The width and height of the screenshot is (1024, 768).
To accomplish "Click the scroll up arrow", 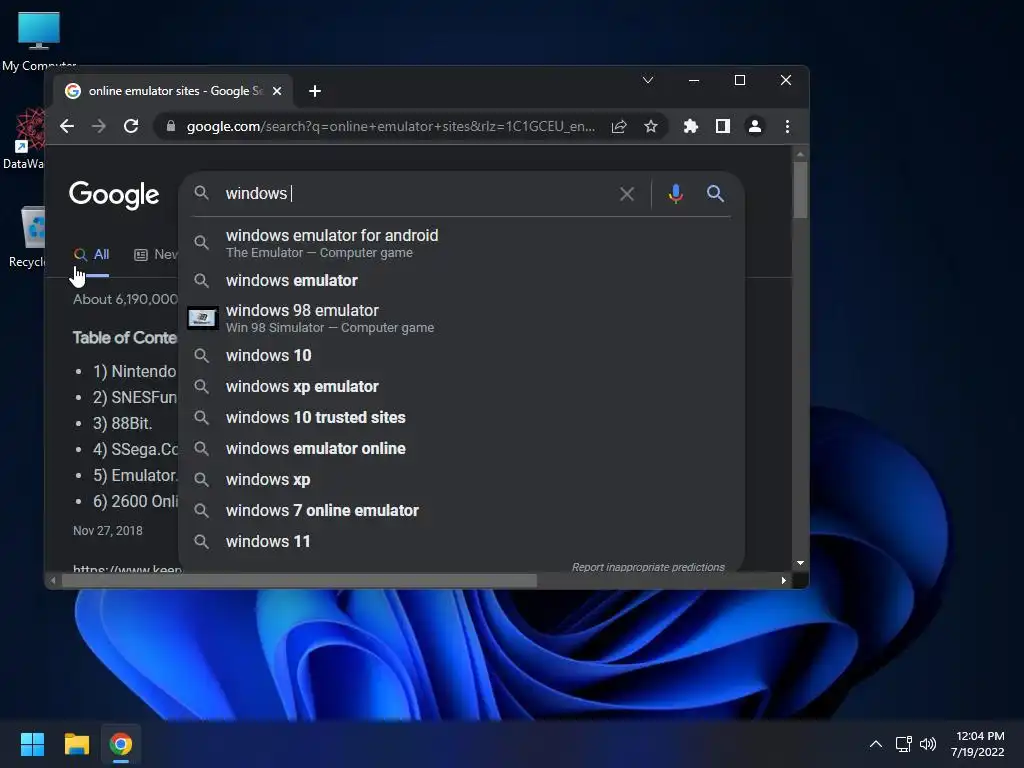I will [800, 154].
